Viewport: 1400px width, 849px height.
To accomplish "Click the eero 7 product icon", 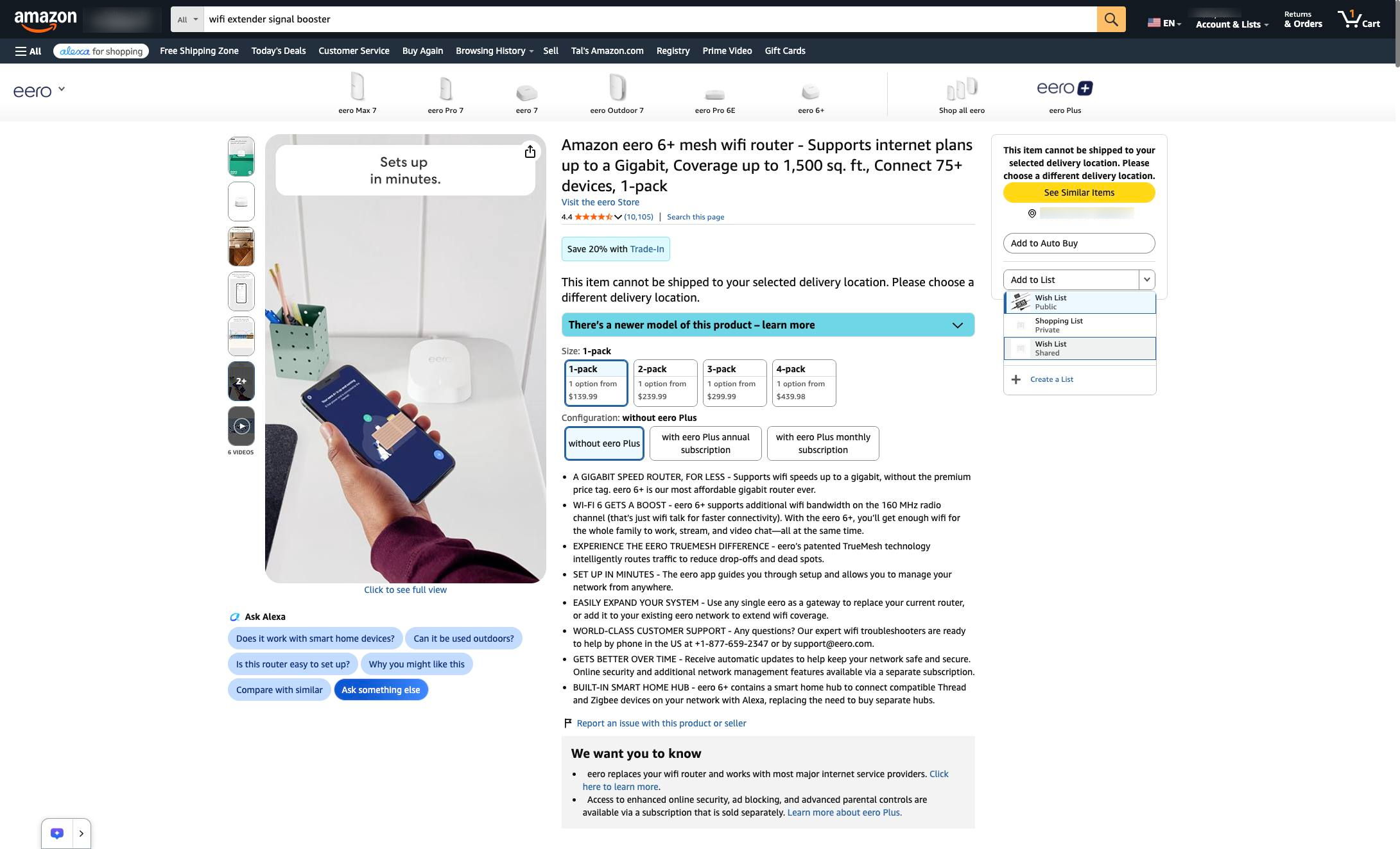I will [x=527, y=94].
